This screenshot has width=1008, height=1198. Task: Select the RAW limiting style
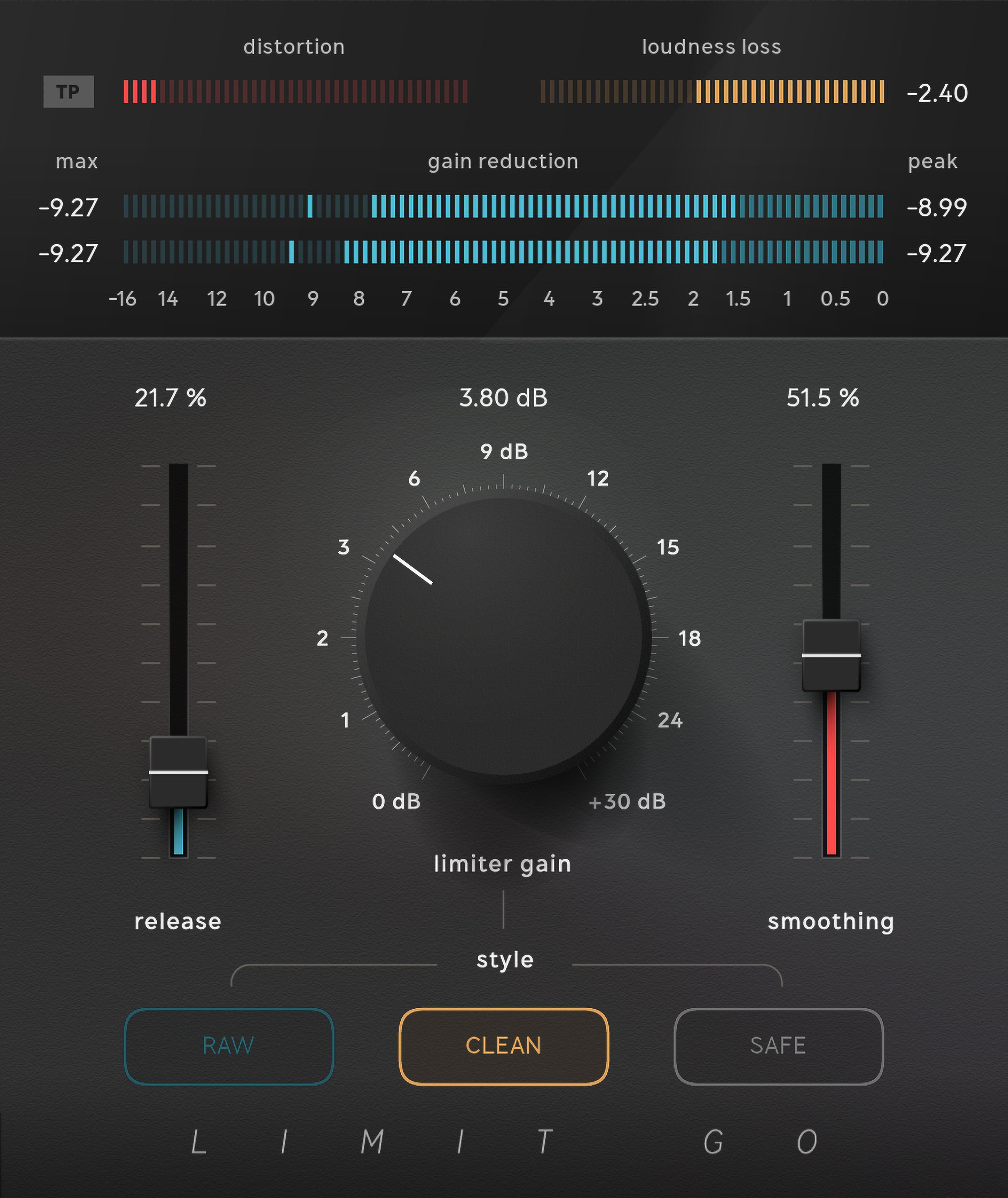[x=229, y=1046]
